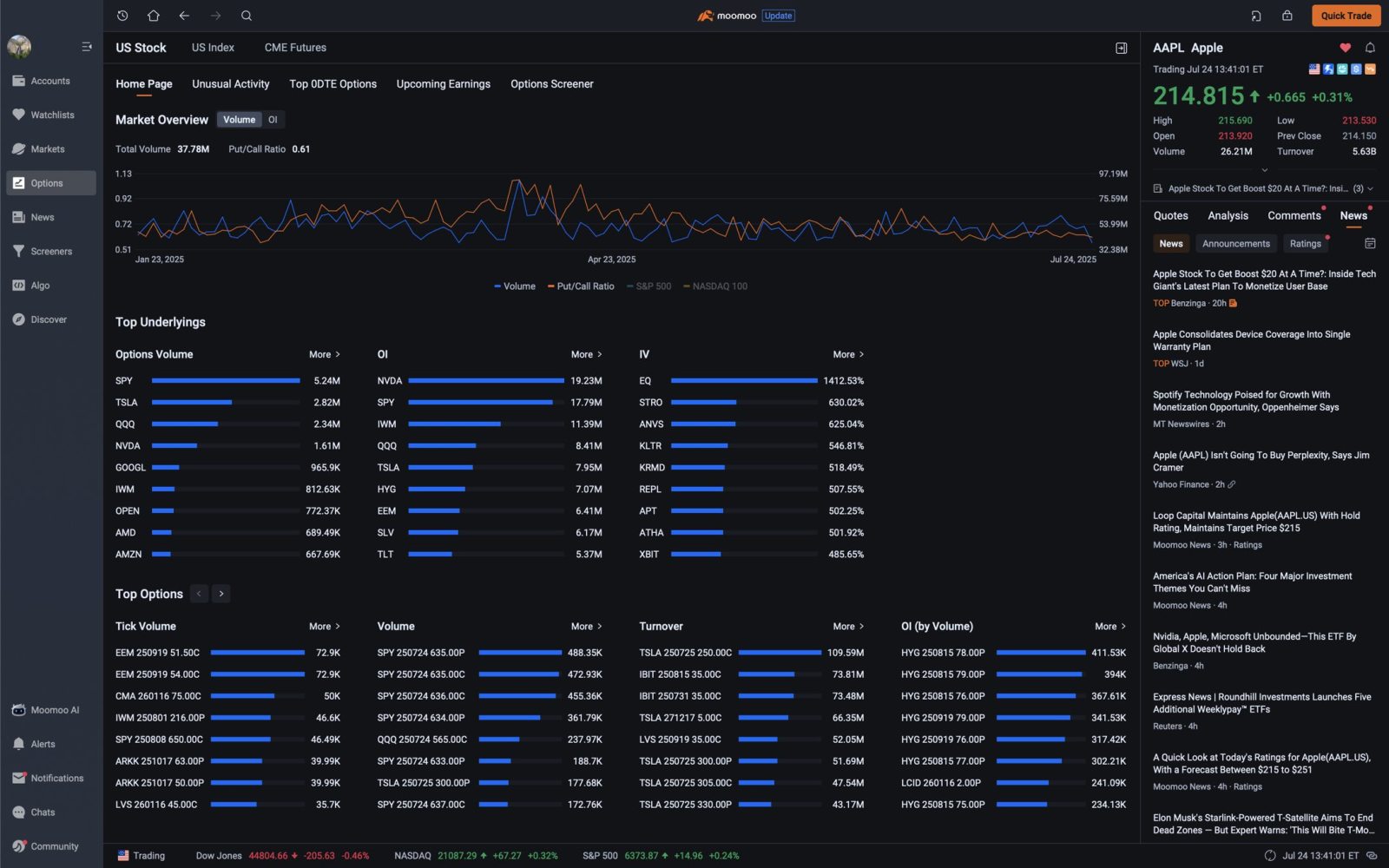Toggle NASDAQ 100 series in chart legend
Viewport: 1389px width, 868px height.
coord(715,286)
